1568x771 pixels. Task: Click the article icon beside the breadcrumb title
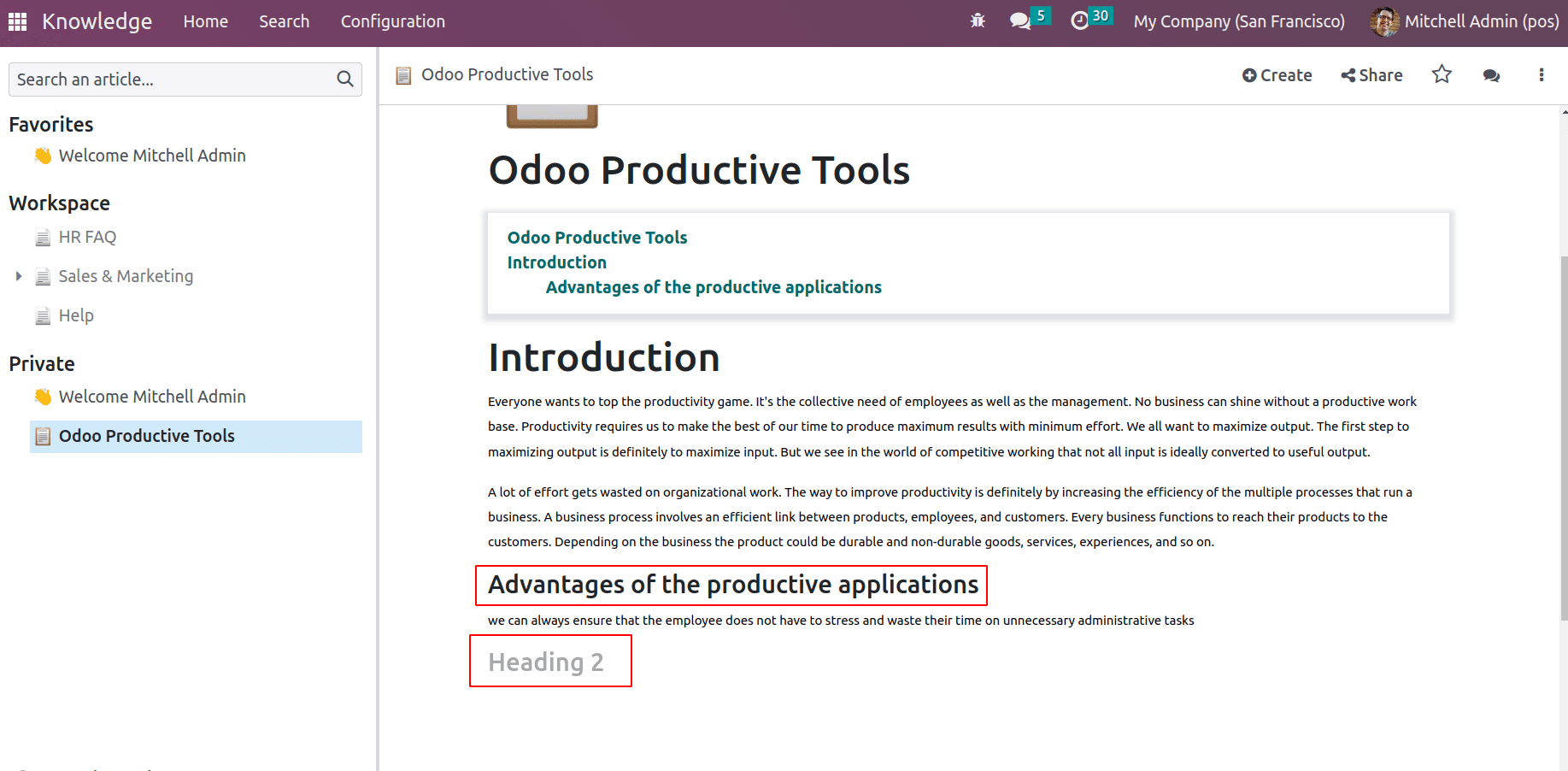point(403,75)
